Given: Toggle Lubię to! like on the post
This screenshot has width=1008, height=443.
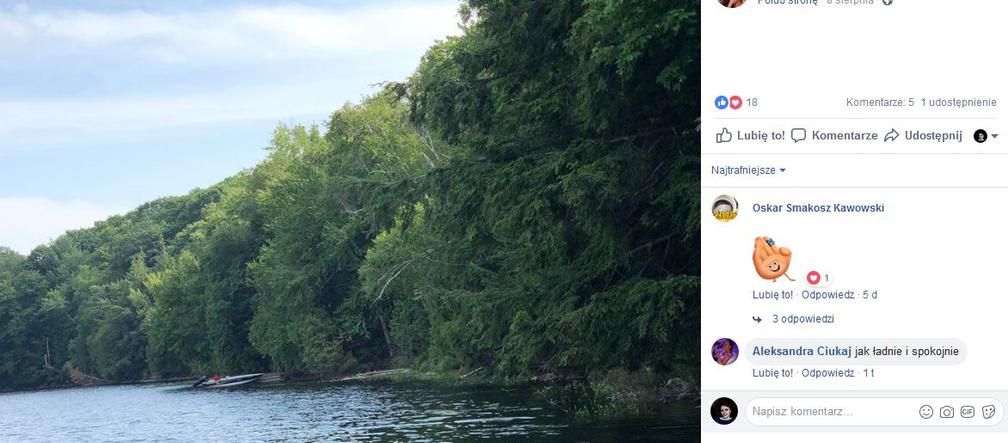Looking at the screenshot, I should pyautogui.click(x=751, y=136).
